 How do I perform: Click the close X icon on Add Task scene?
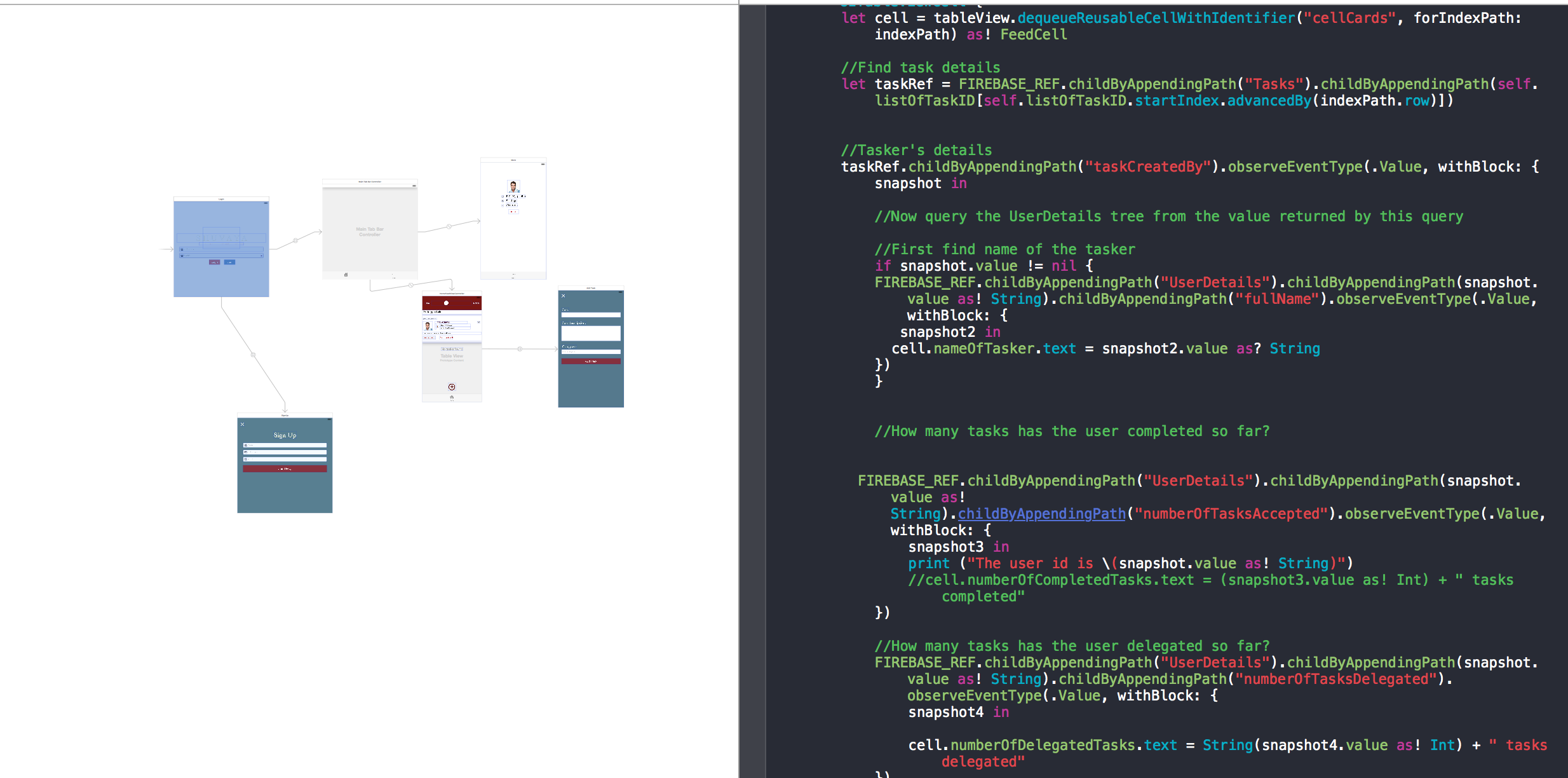tap(563, 296)
